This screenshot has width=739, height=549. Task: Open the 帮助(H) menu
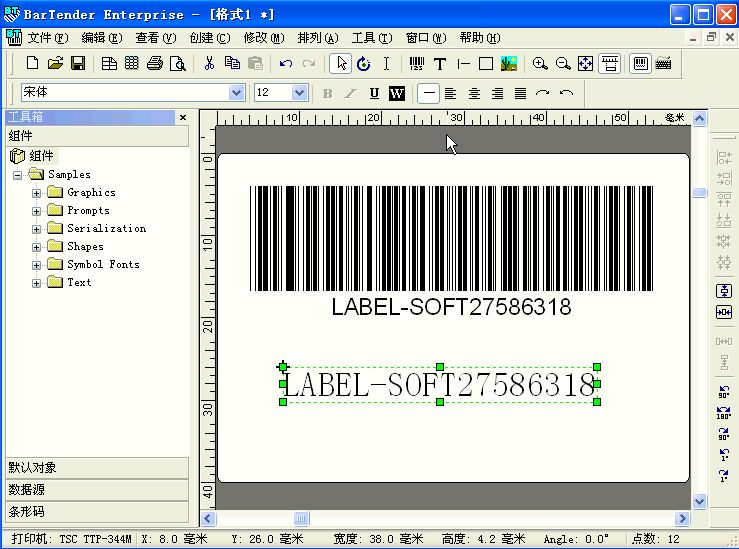click(480, 38)
